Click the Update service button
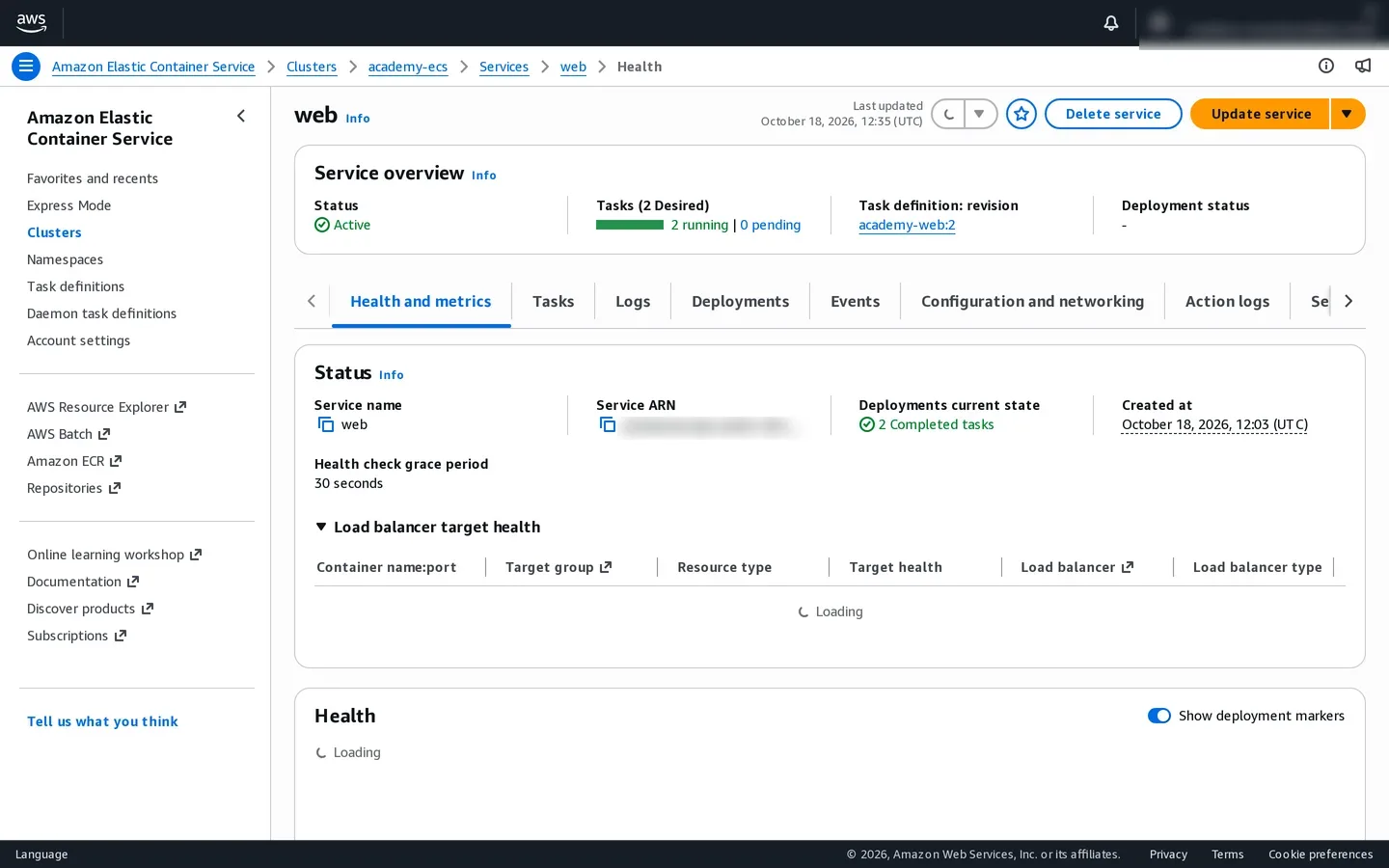1389x868 pixels. click(x=1261, y=114)
